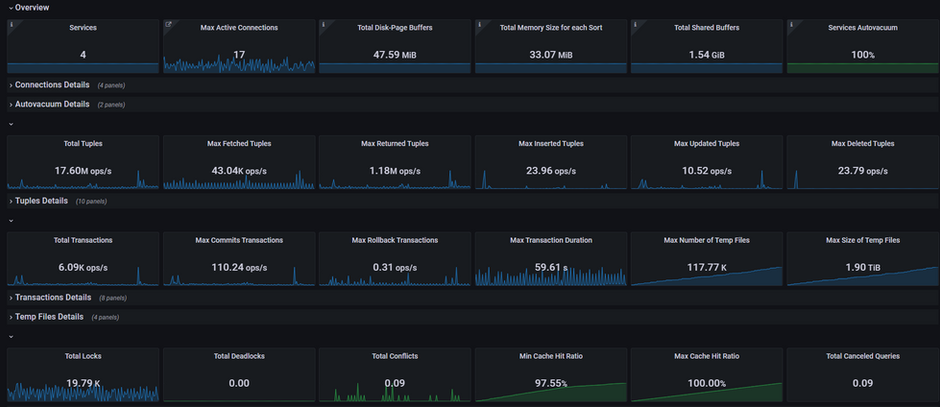Click the Max Number of Temp Files title
Image resolution: width=940 pixels, height=407 pixels.
pos(706,240)
